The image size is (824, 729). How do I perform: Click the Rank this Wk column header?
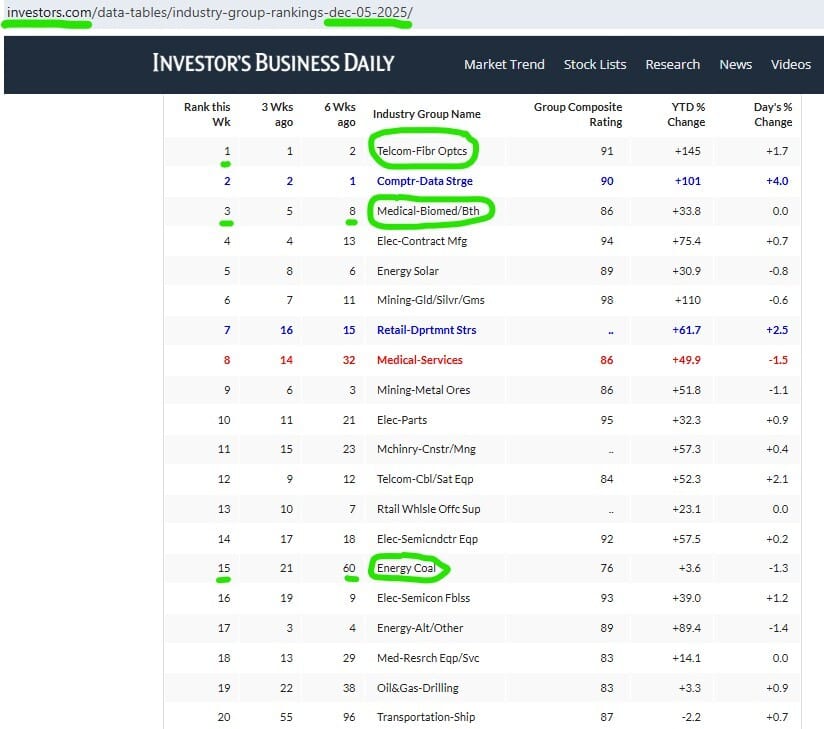[x=207, y=114]
